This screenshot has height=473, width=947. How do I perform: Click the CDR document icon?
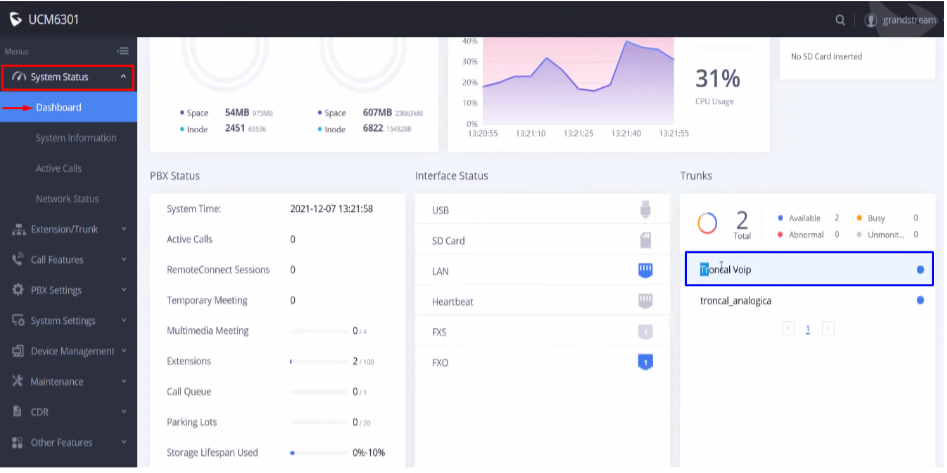pos(18,411)
